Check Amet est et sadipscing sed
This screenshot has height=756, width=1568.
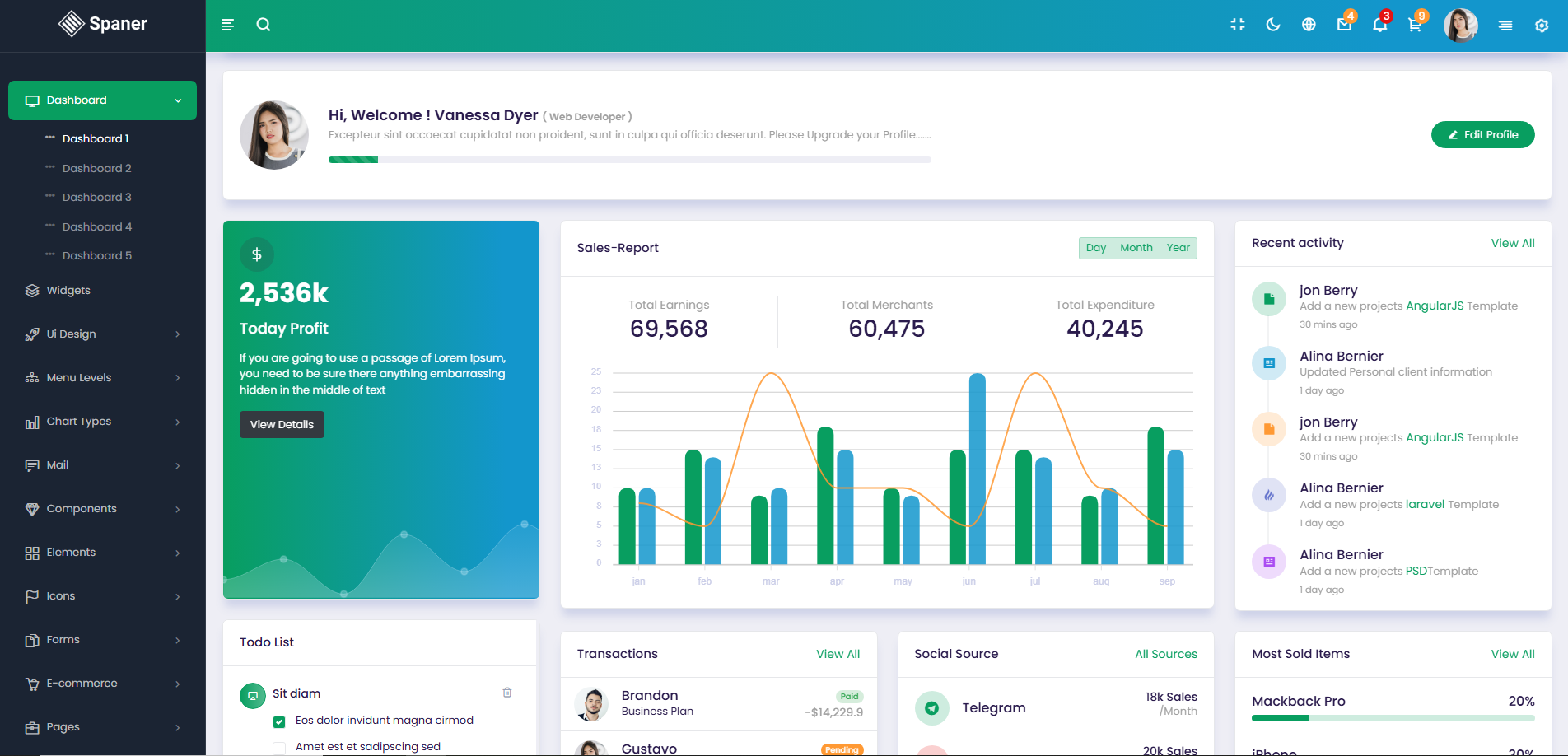pos(279,748)
